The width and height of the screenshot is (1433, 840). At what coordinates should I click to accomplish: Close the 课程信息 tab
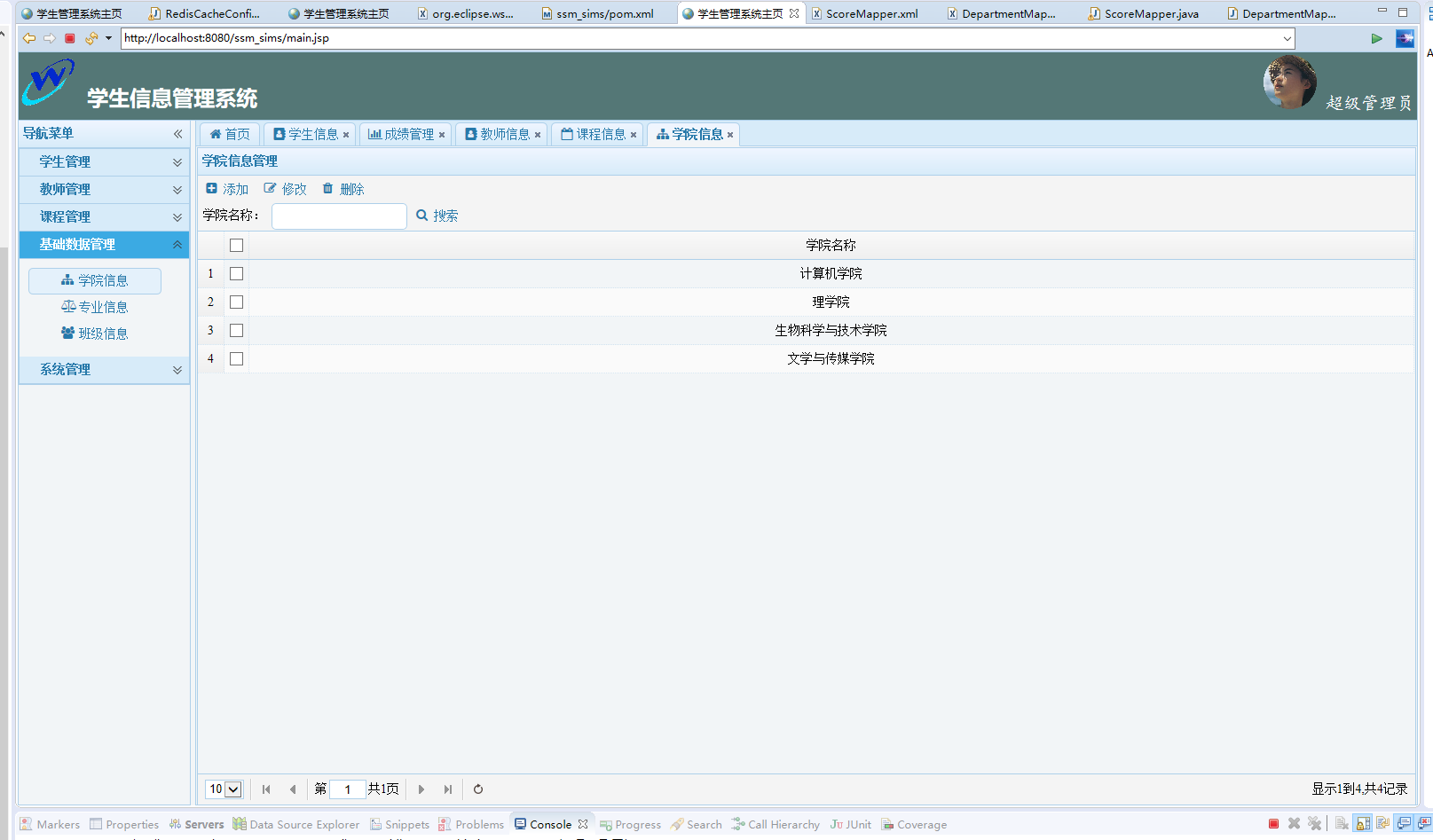pyautogui.click(x=634, y=135)
